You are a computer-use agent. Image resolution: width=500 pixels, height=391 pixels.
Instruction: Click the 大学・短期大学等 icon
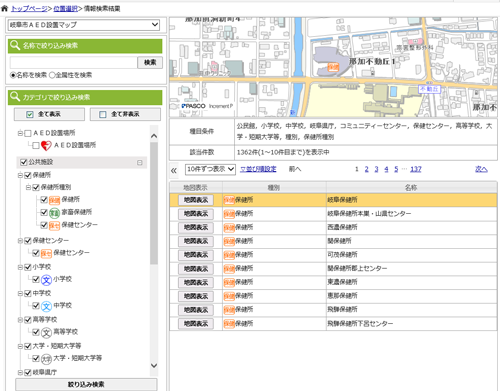(46, 359)
